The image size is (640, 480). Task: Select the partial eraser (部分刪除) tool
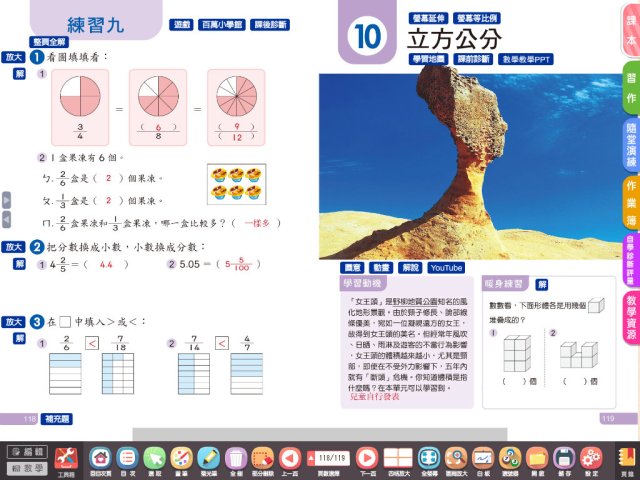[263, 457]
